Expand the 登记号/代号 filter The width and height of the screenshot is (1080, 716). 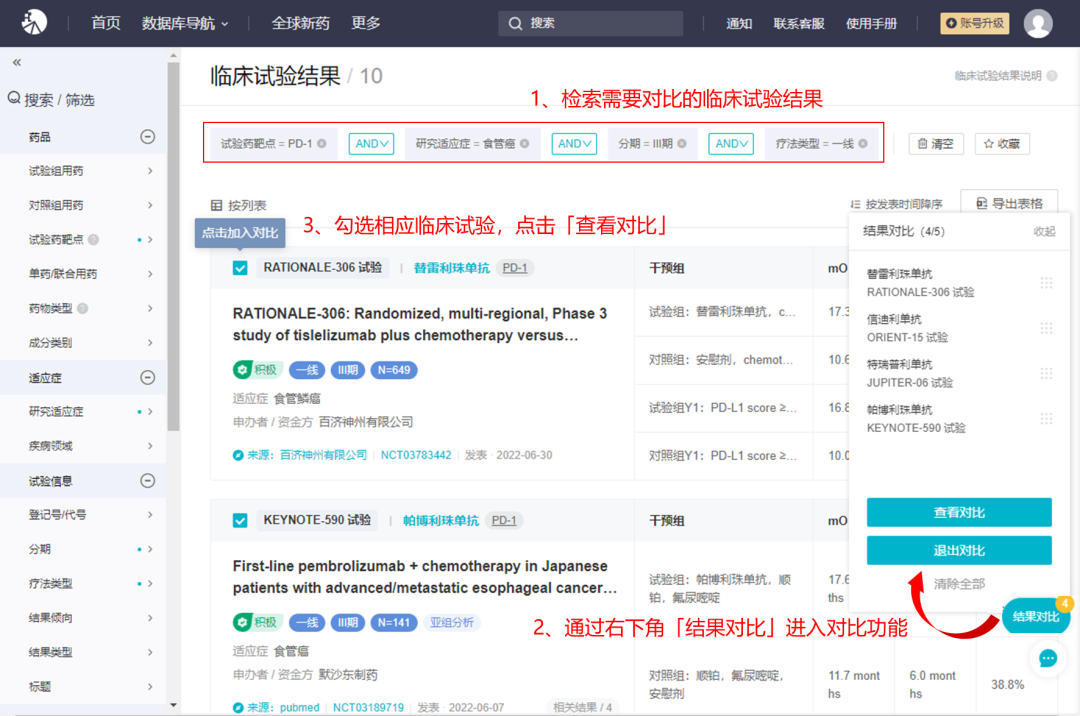150,515
